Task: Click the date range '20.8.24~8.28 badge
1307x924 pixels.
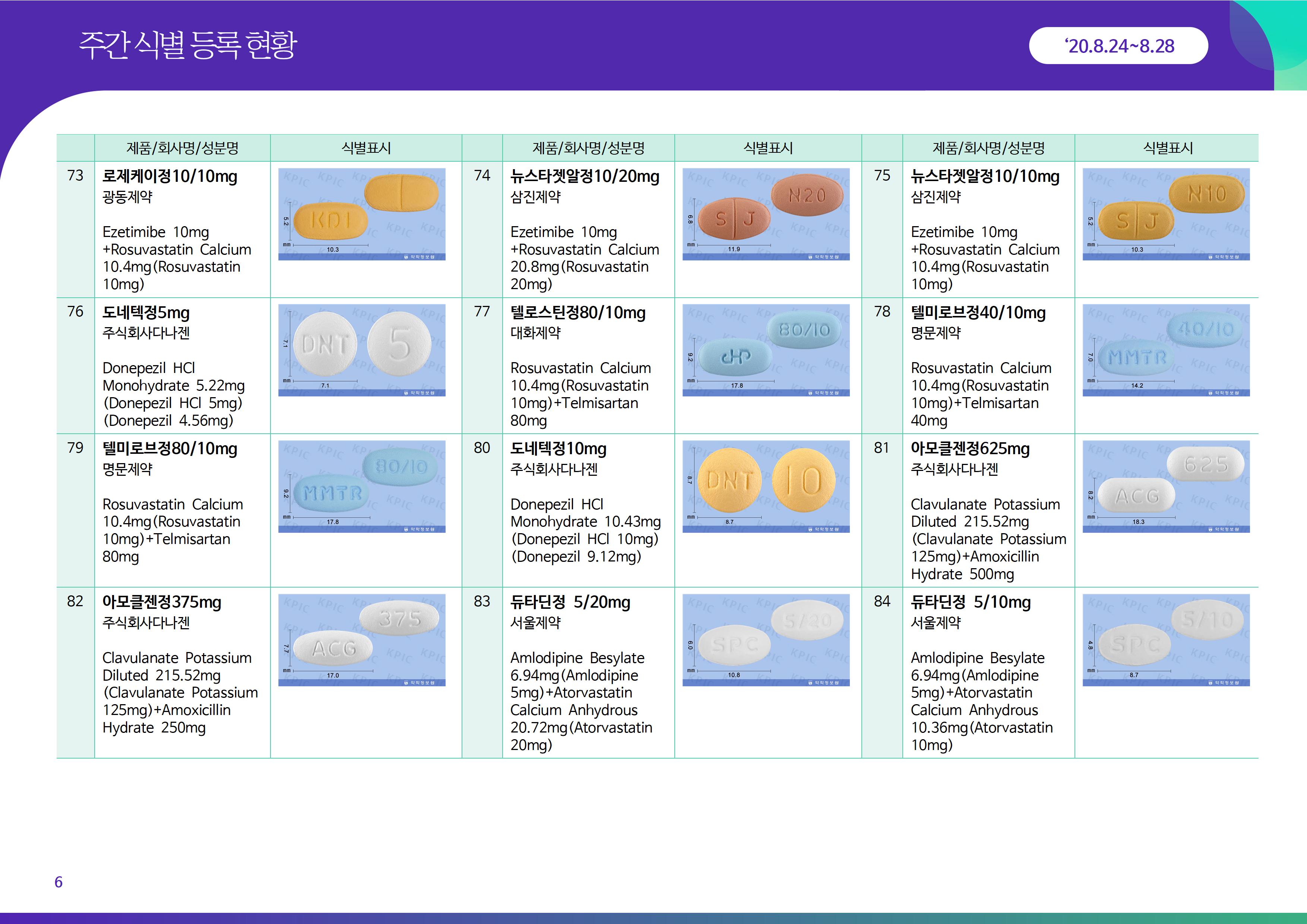Action: click(1118, 46)
